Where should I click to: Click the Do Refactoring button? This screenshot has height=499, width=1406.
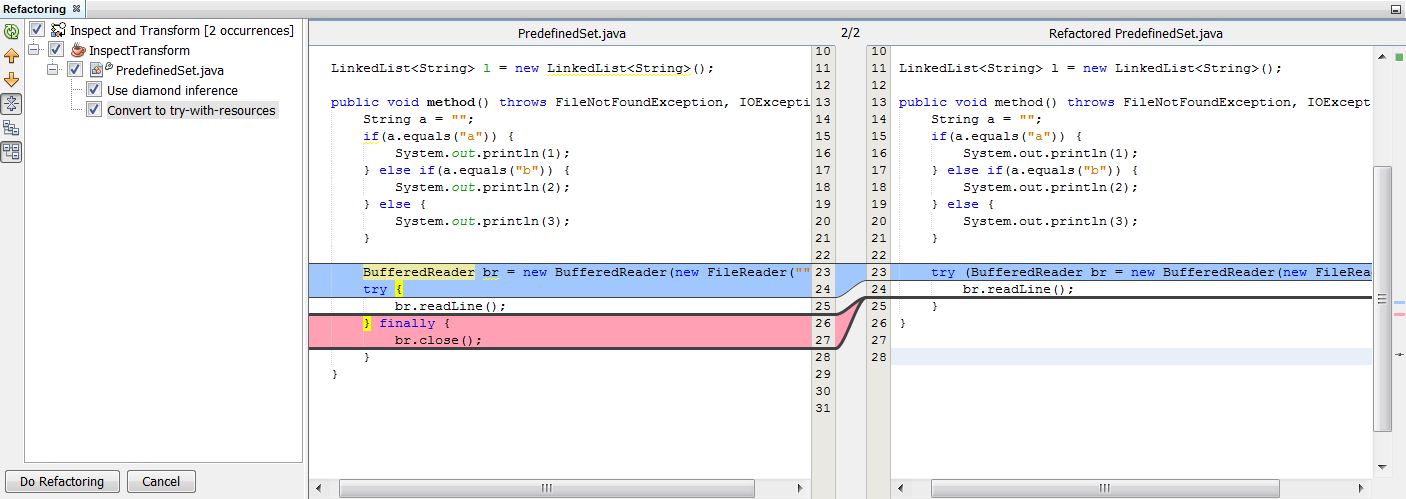[62, 481]
